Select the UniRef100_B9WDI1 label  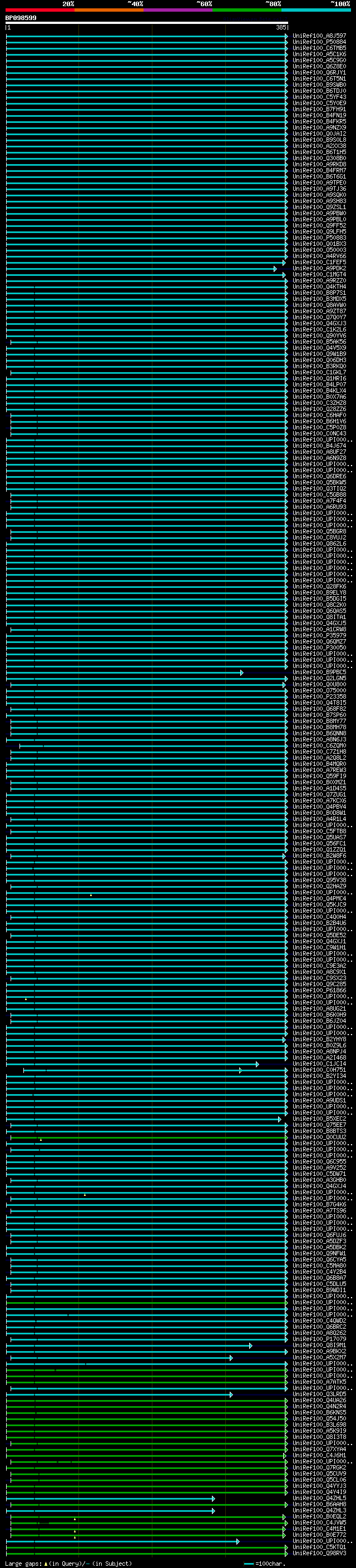click(319, 1290)
